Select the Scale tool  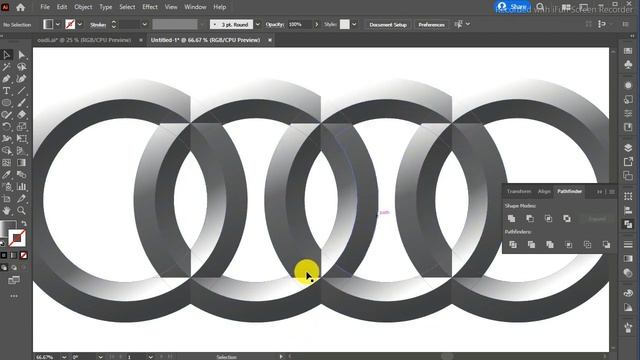click(x=21, y=127)
